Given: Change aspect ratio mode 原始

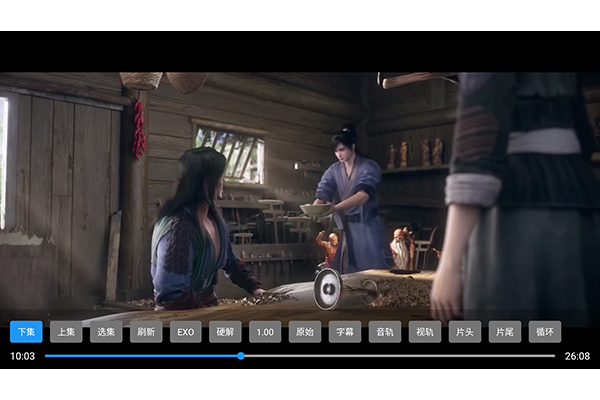Looking at the screenshot, I should coord(305,331).
